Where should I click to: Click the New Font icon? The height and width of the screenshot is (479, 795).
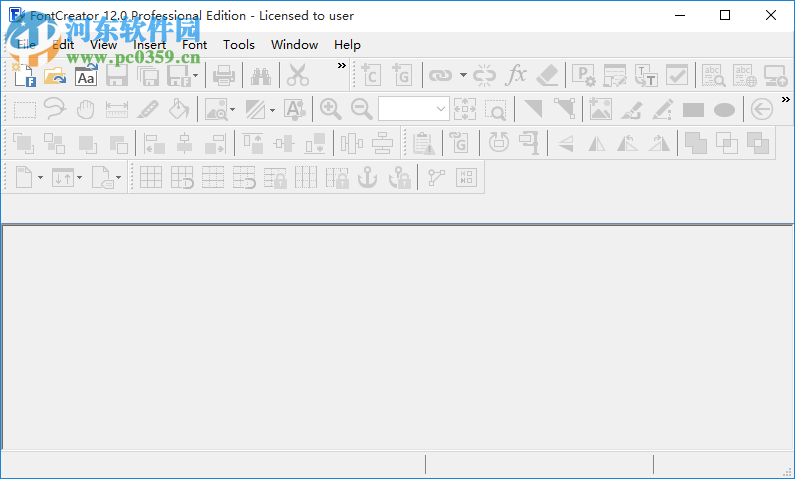tap(24, 76)
